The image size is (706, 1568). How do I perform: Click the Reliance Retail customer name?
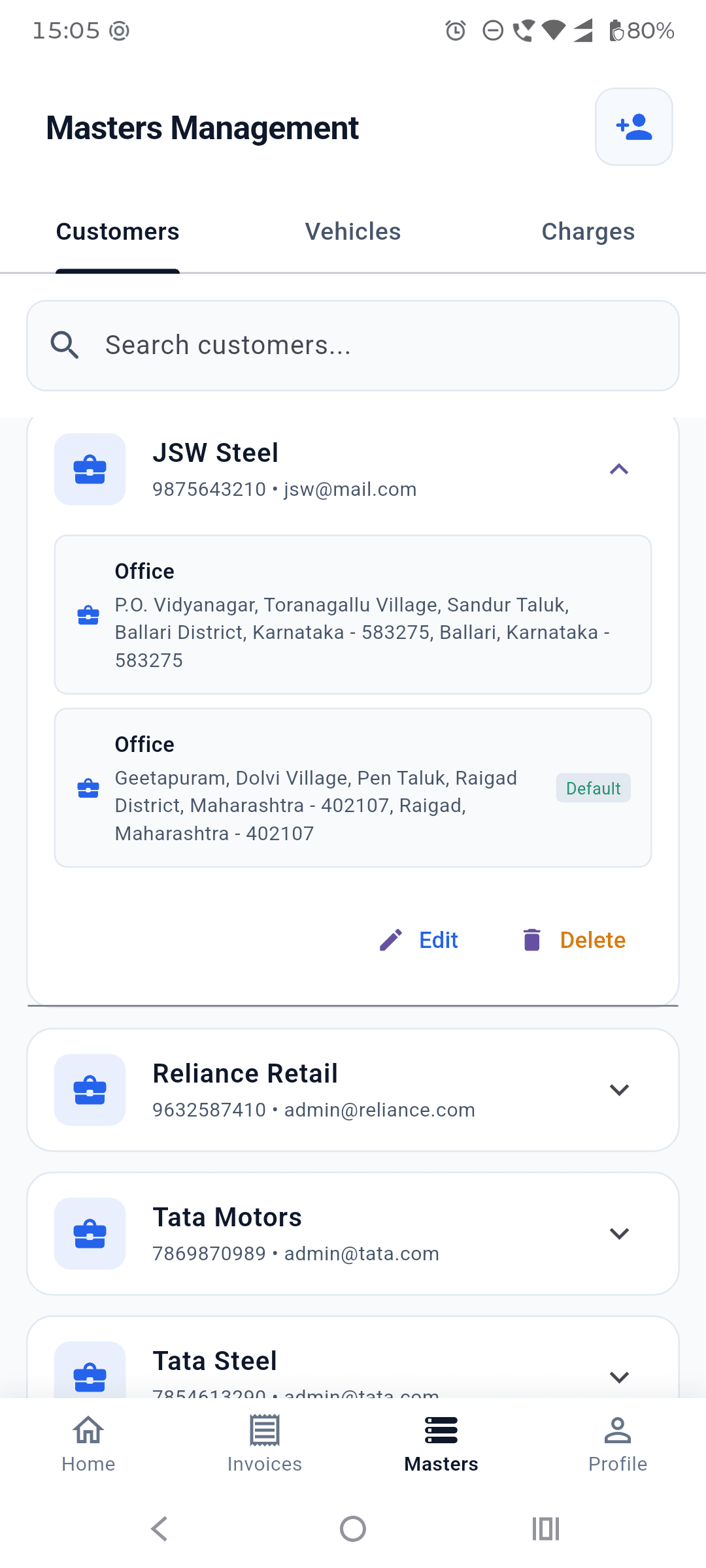point(245,1073)
